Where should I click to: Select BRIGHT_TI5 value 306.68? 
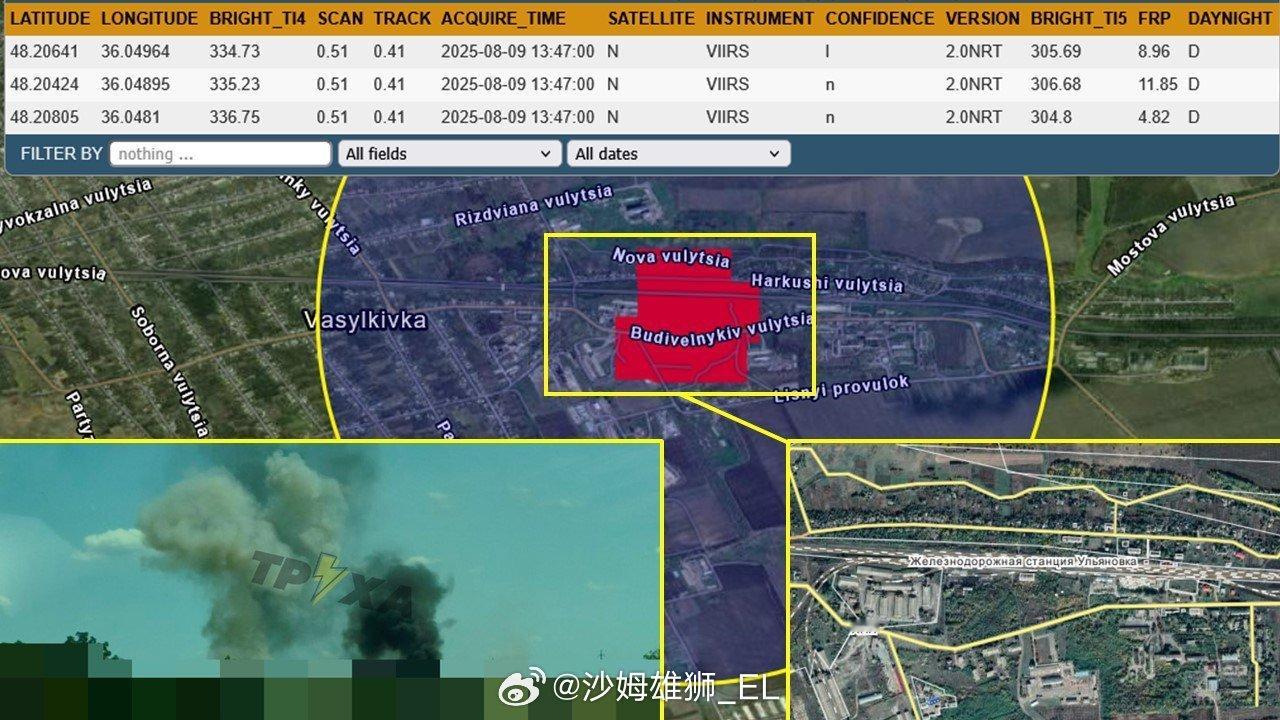click(1056, 84)
